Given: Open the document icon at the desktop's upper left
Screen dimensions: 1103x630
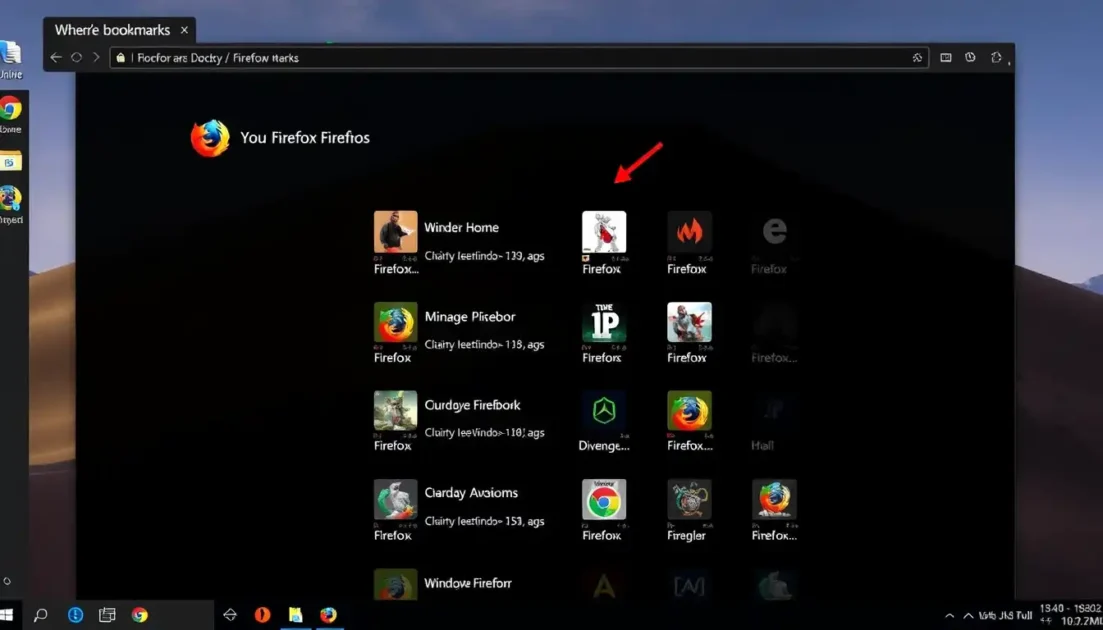Looking at the screenshot, I should (10, 53).
